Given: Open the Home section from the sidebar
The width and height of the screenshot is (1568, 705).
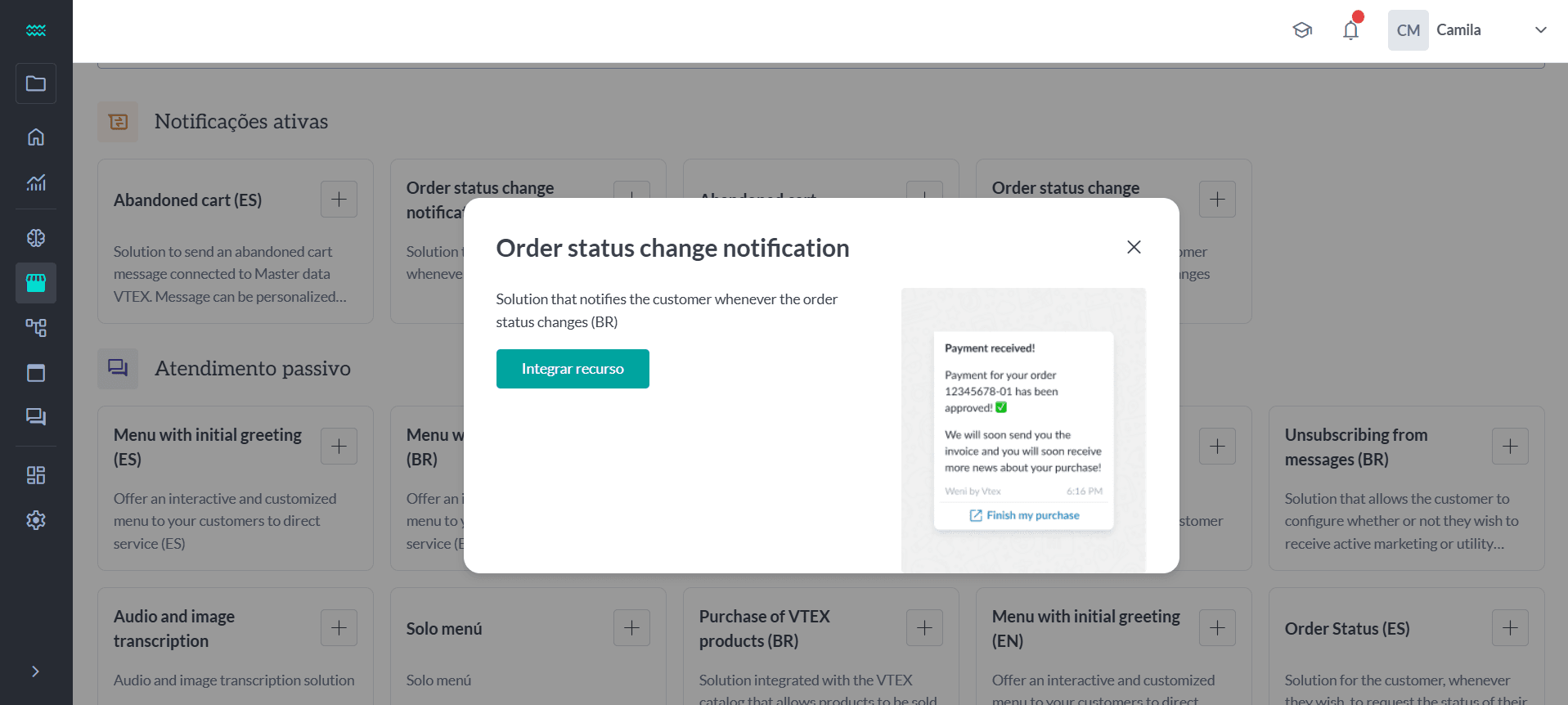Looking at the screenshot, I should (x=36, y=137).
